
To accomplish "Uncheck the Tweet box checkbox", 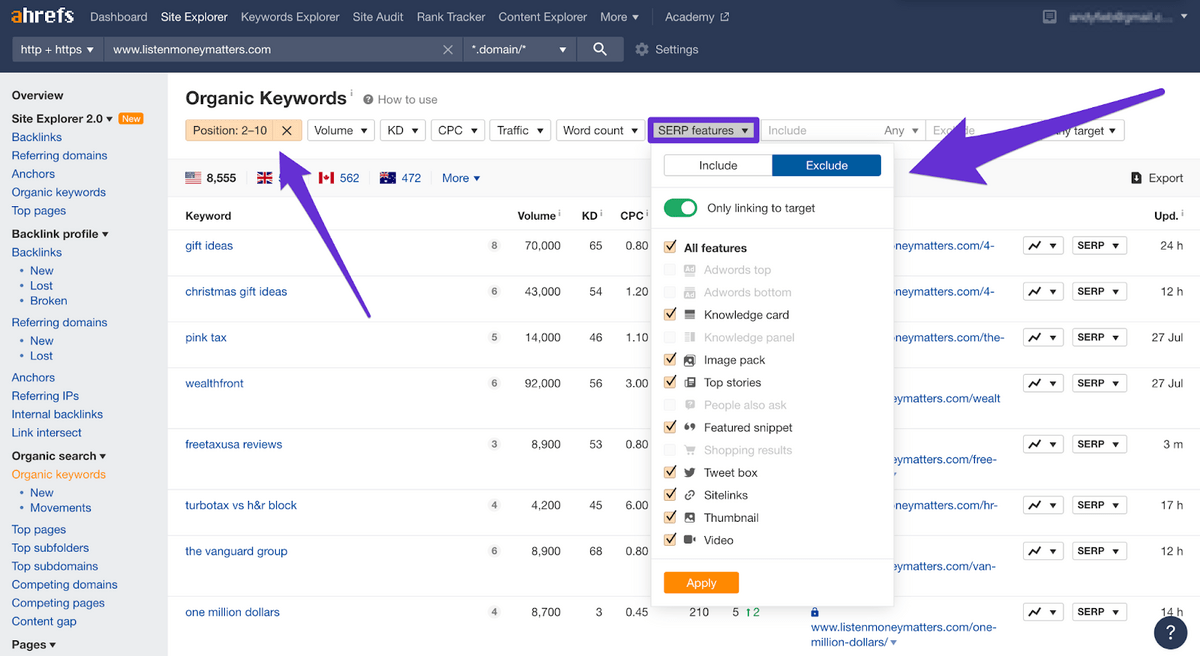I will click(x=670, y=473).
